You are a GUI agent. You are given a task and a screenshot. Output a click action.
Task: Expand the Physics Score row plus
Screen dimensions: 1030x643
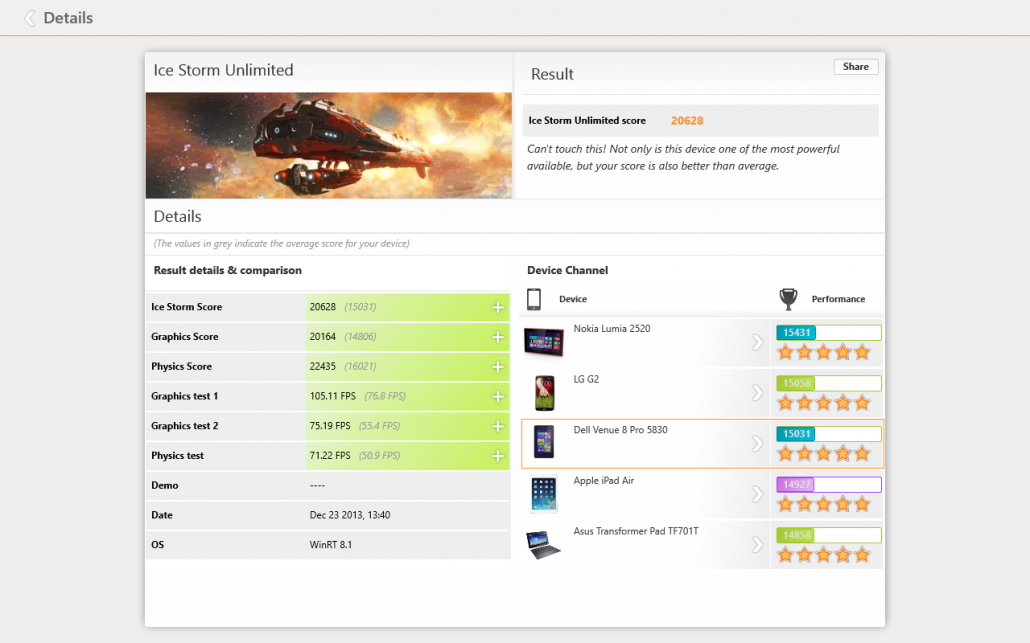(x=498, y=366)
